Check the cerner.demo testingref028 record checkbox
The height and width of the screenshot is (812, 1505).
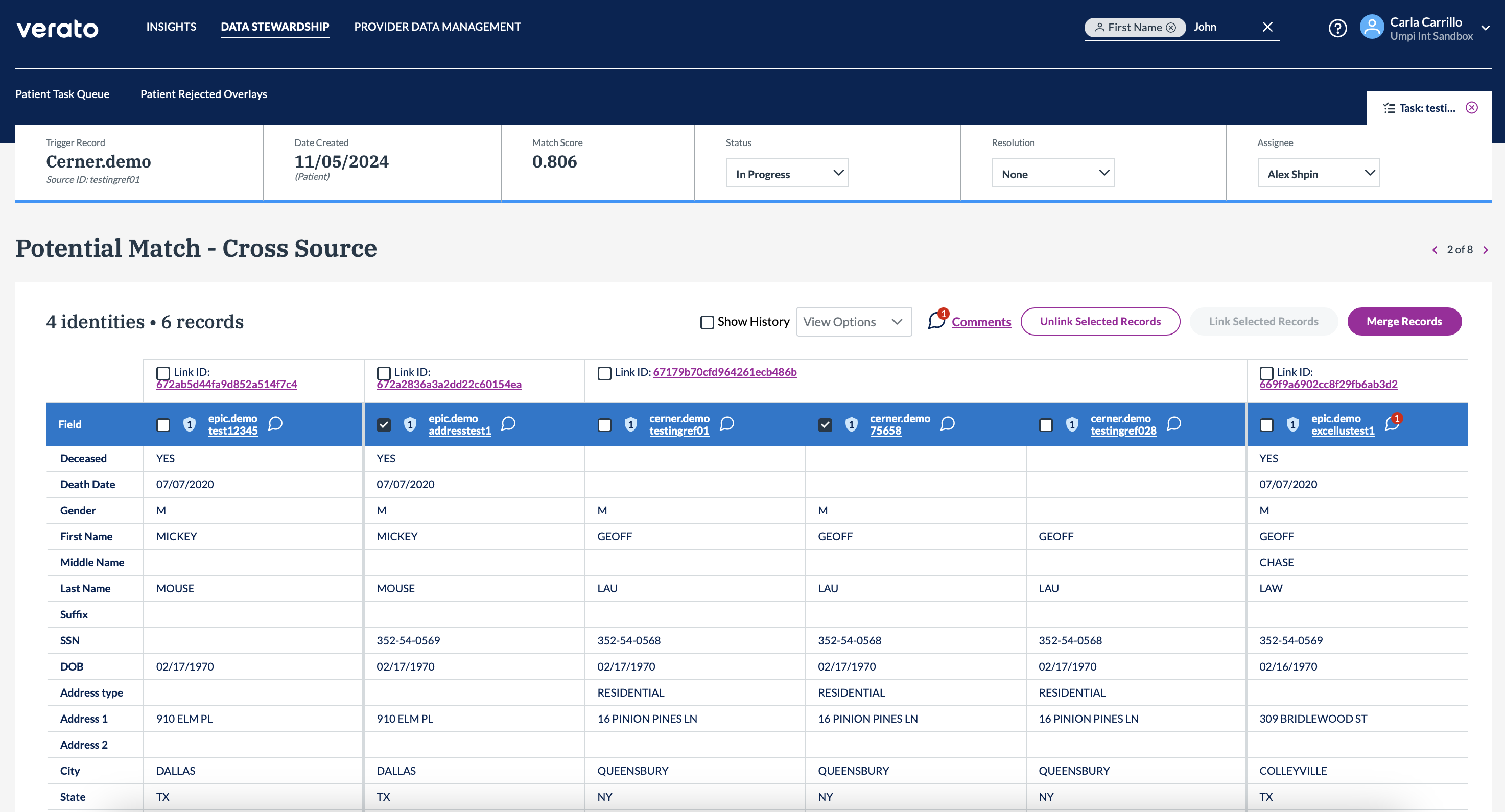pyautogui.click(x=1046, y=425)
